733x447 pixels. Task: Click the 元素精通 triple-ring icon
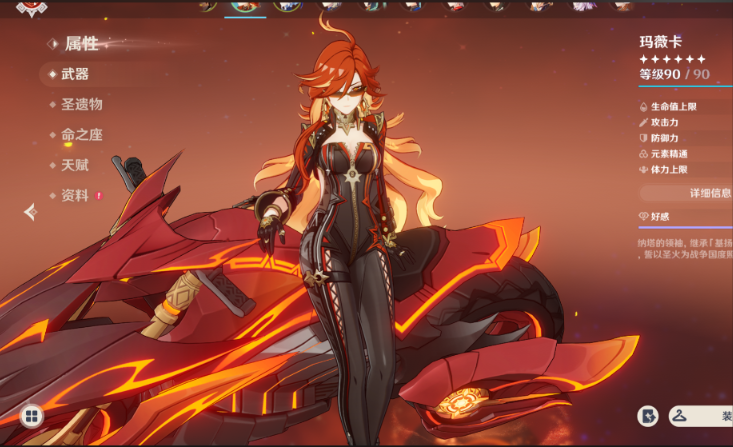[x=643, y=154]
